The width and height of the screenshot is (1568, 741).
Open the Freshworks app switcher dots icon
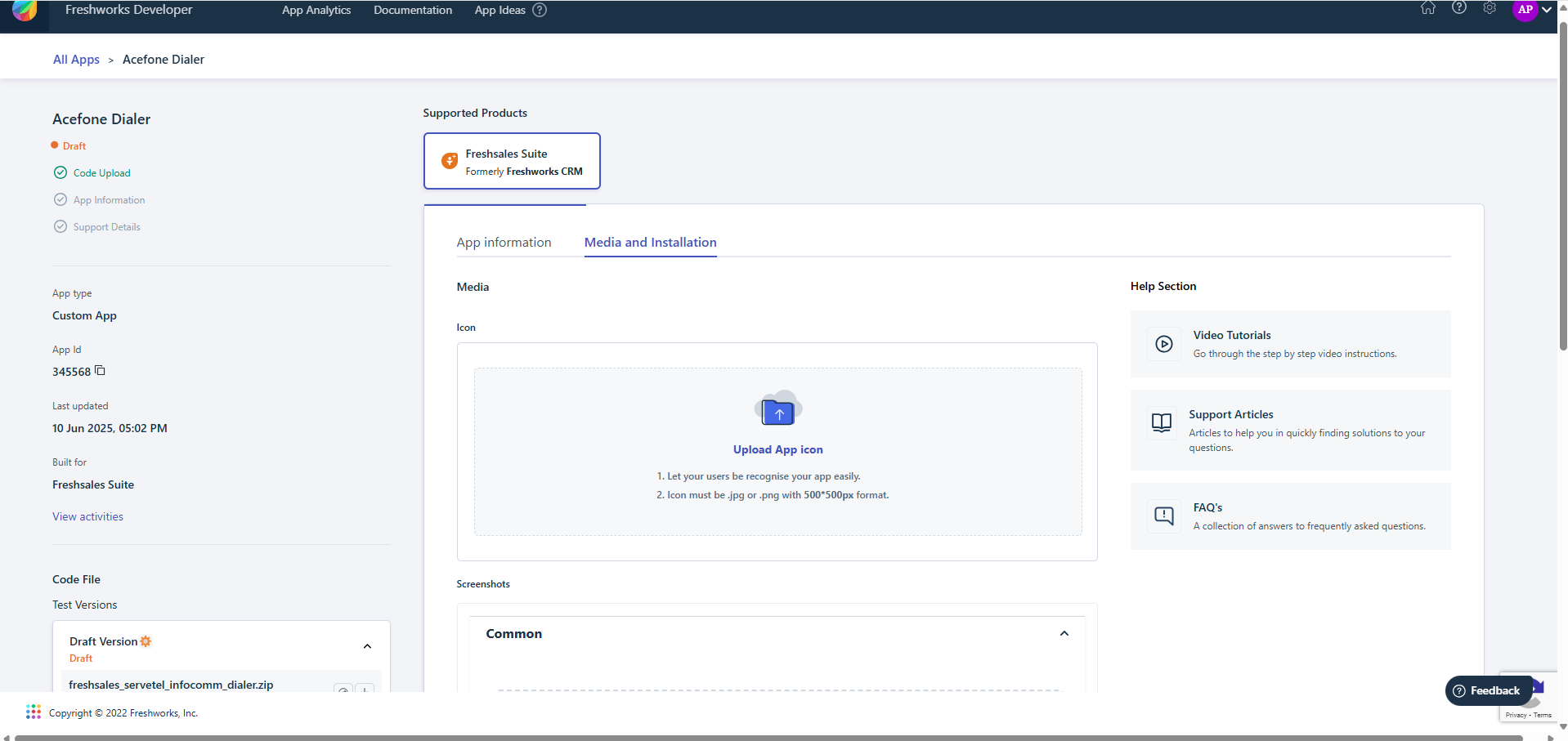34,712
